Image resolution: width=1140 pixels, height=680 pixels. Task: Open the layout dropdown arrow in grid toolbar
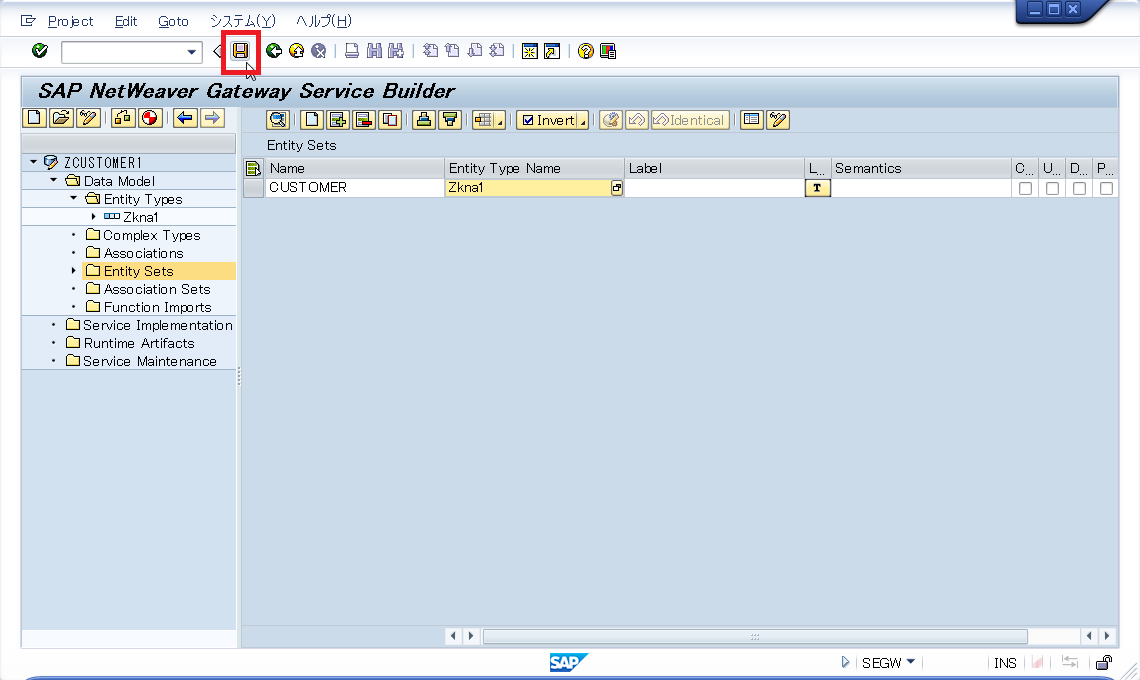[499, 123]
